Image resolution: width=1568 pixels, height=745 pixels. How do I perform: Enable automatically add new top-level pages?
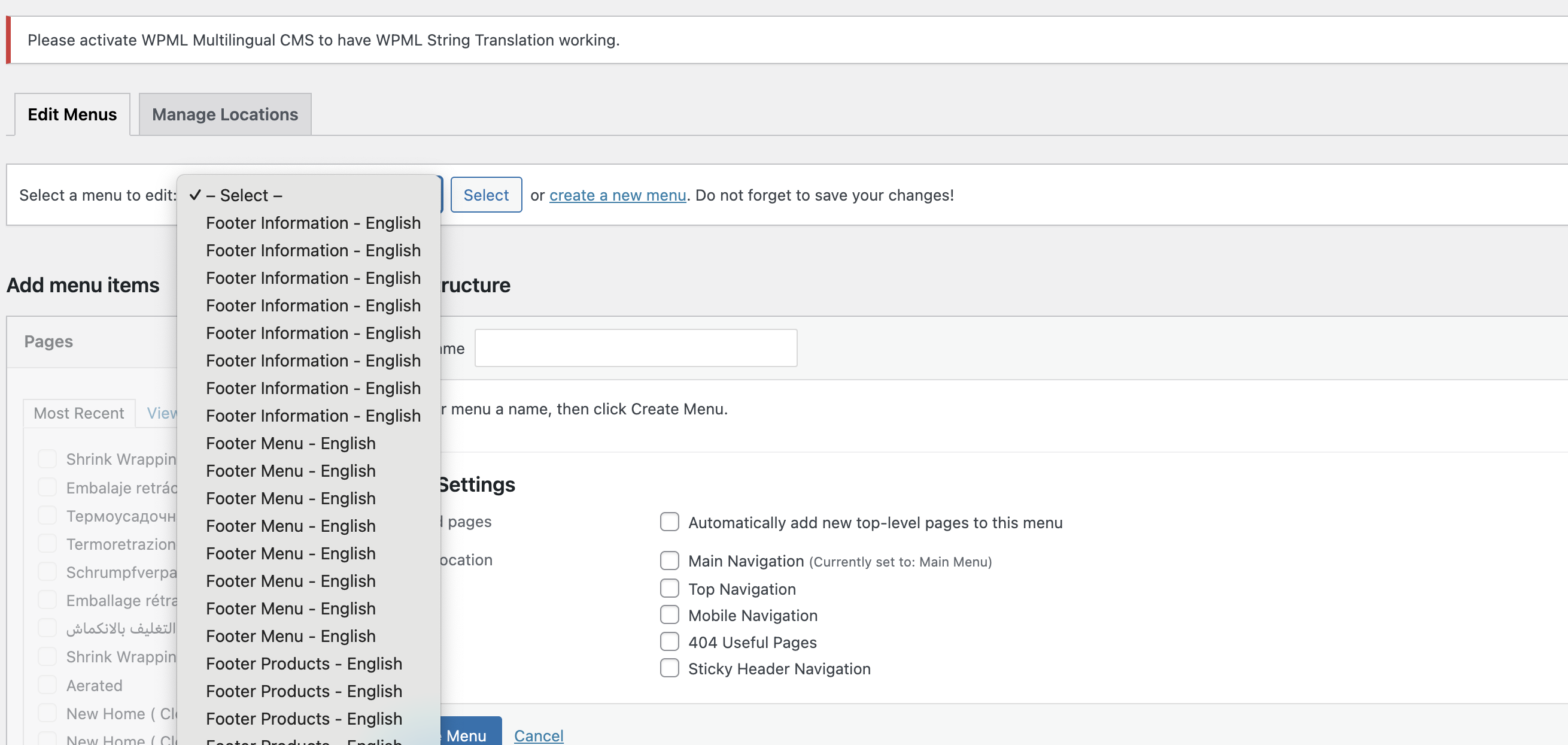[669, 522]
